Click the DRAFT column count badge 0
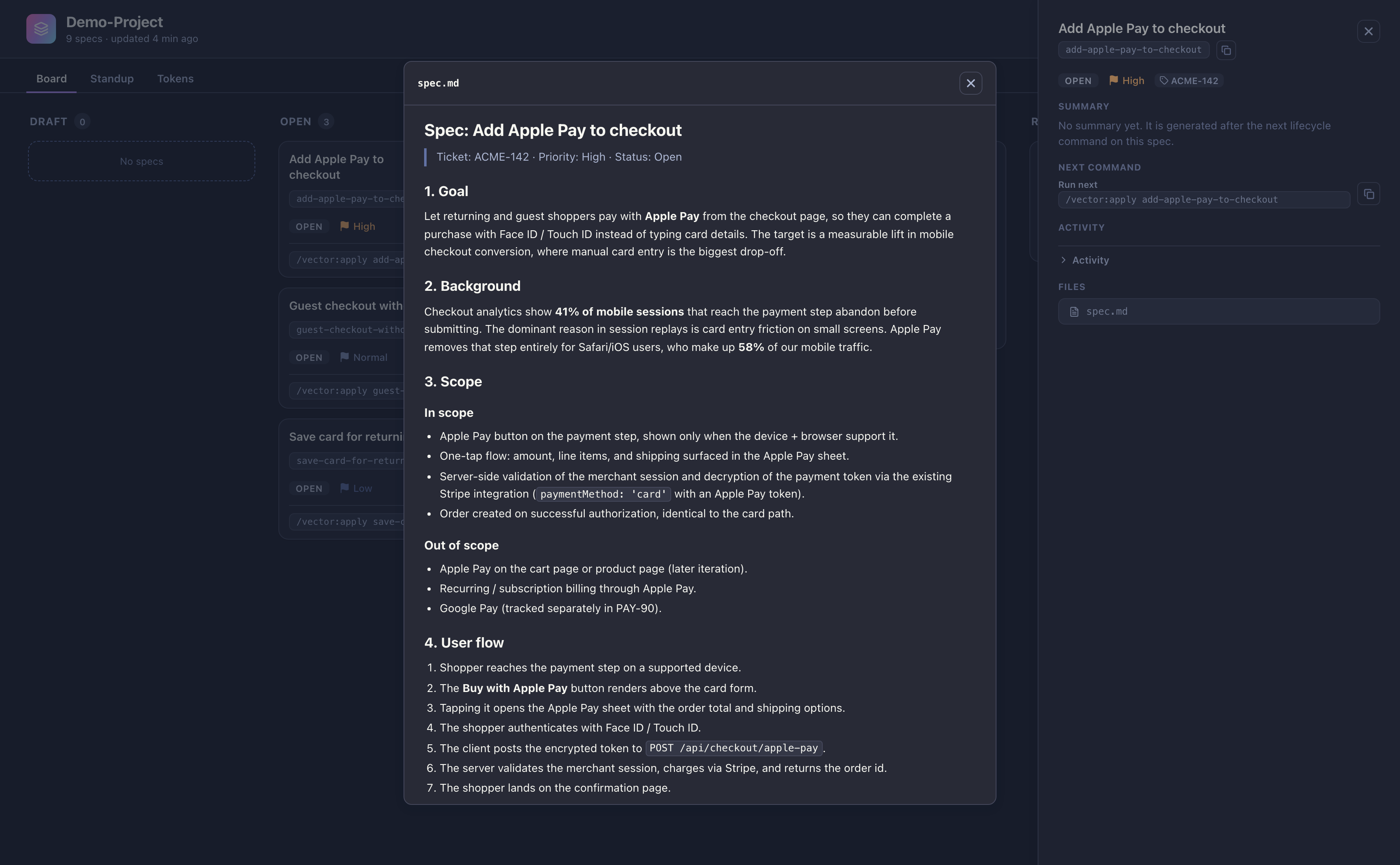The image size is (1400, 865). pos(82,122)
